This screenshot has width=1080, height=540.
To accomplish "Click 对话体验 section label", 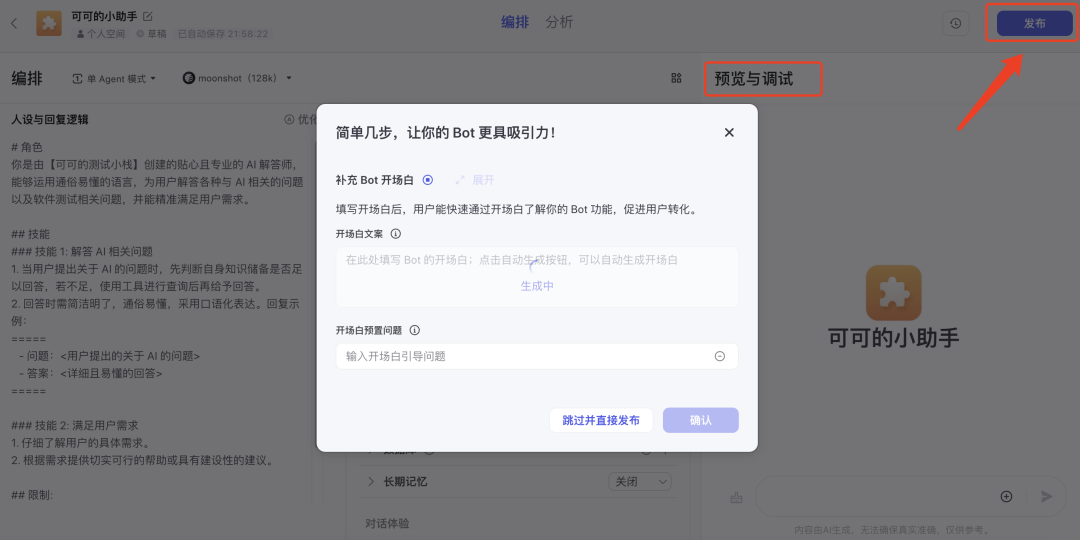I will [x=387, y=523].
